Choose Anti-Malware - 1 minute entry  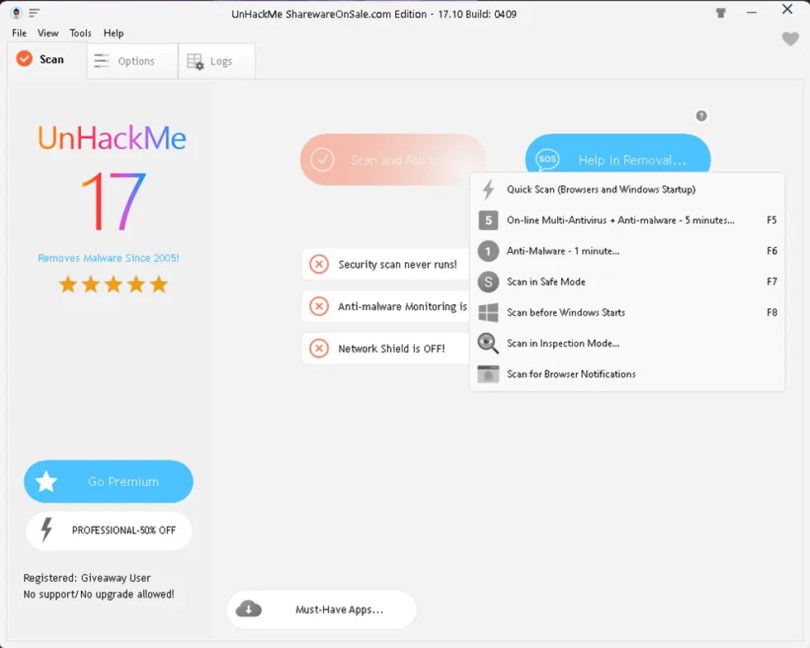[627, 251]
